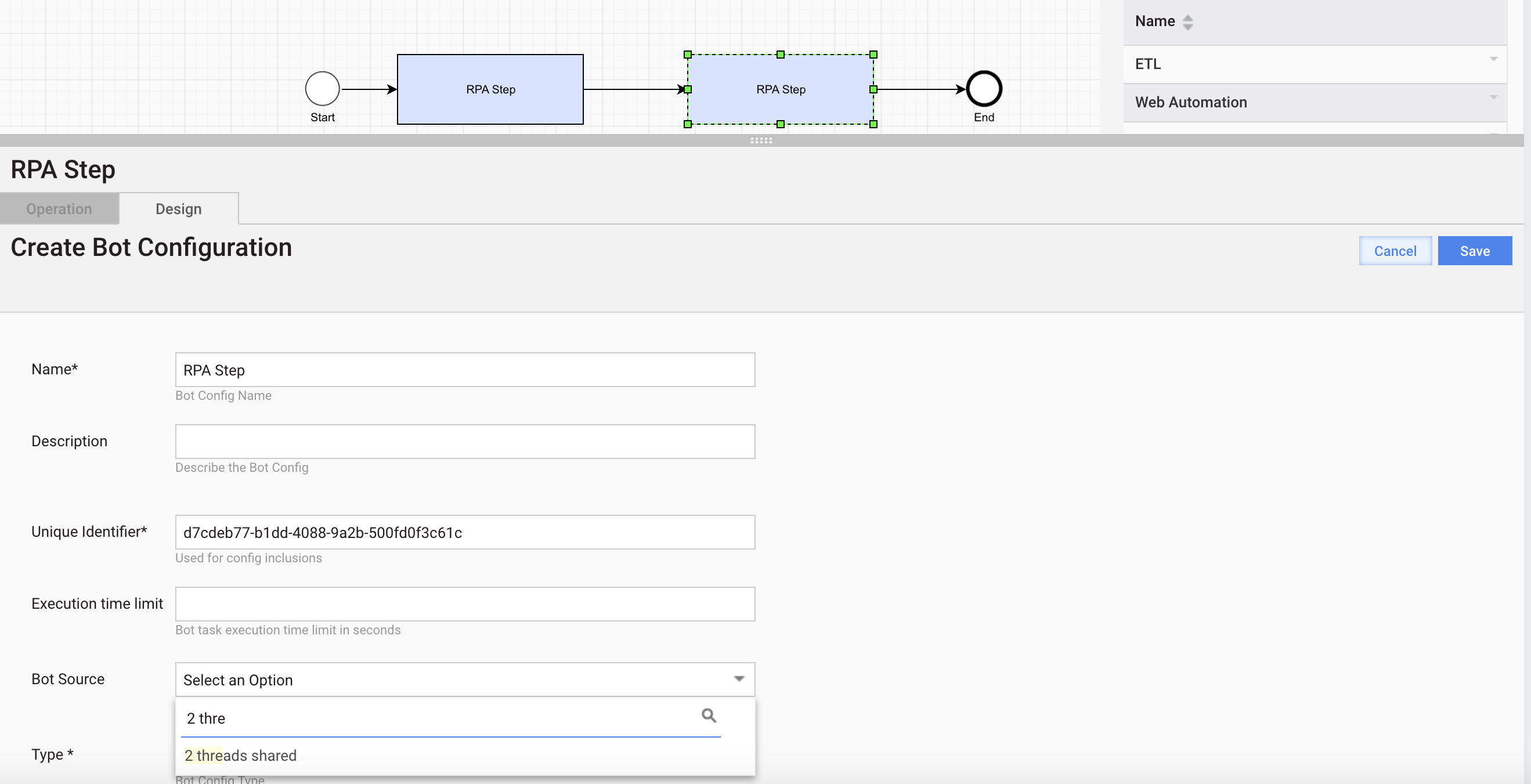The height and width of the screenshot is (784, 1531).
Task: Click the Start circle node
Action: click(322, 89)
